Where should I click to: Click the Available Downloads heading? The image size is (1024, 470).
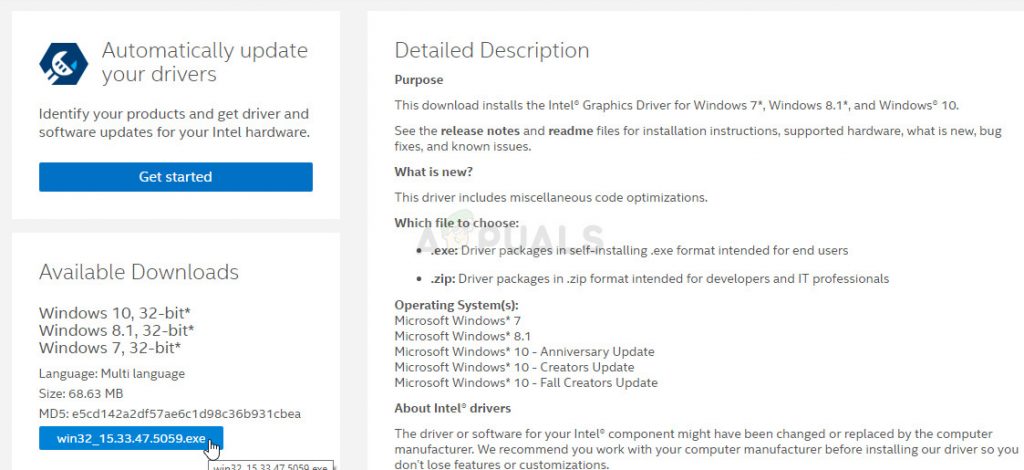pos(139,272)
